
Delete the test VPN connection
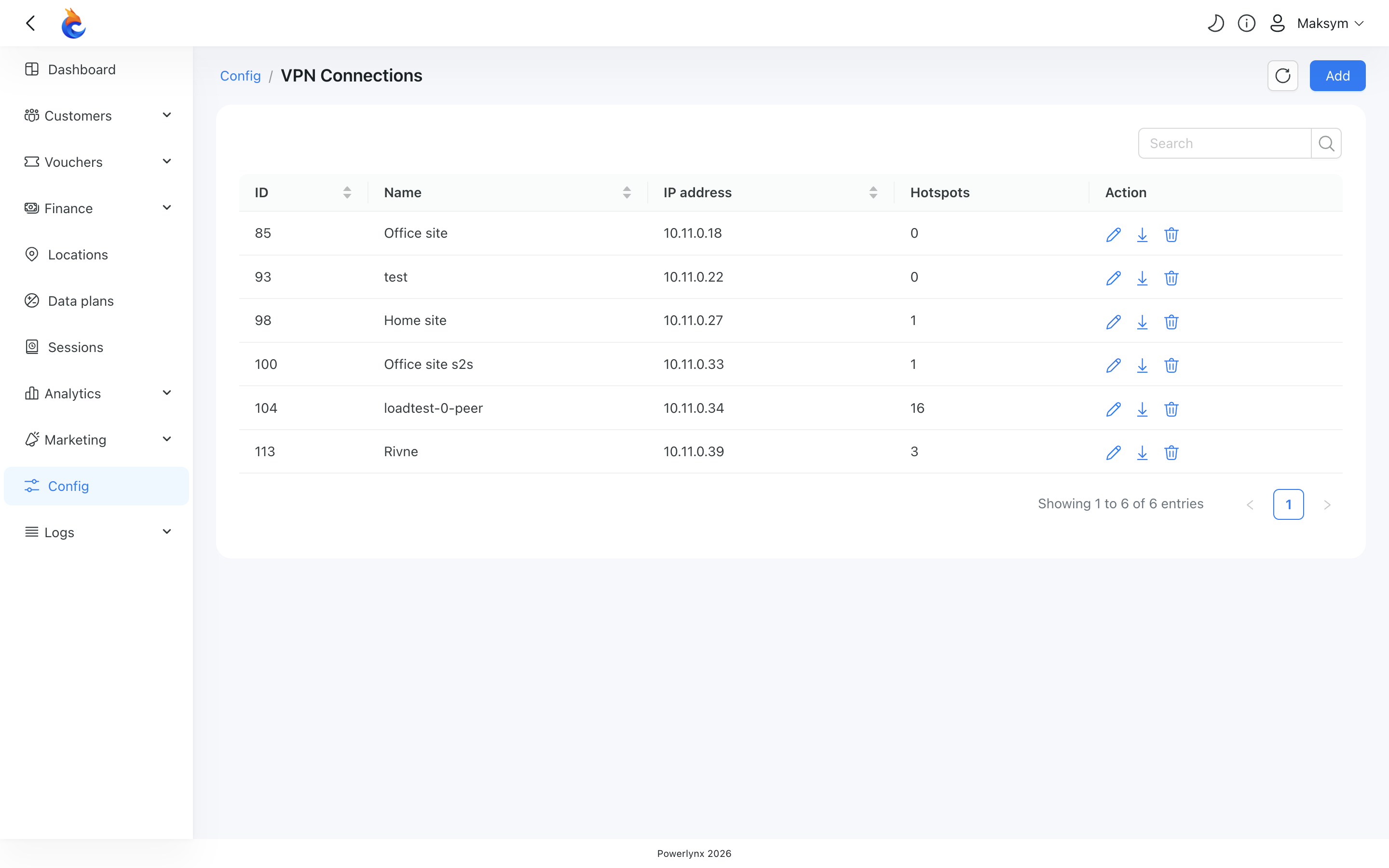pos(1171,278)
